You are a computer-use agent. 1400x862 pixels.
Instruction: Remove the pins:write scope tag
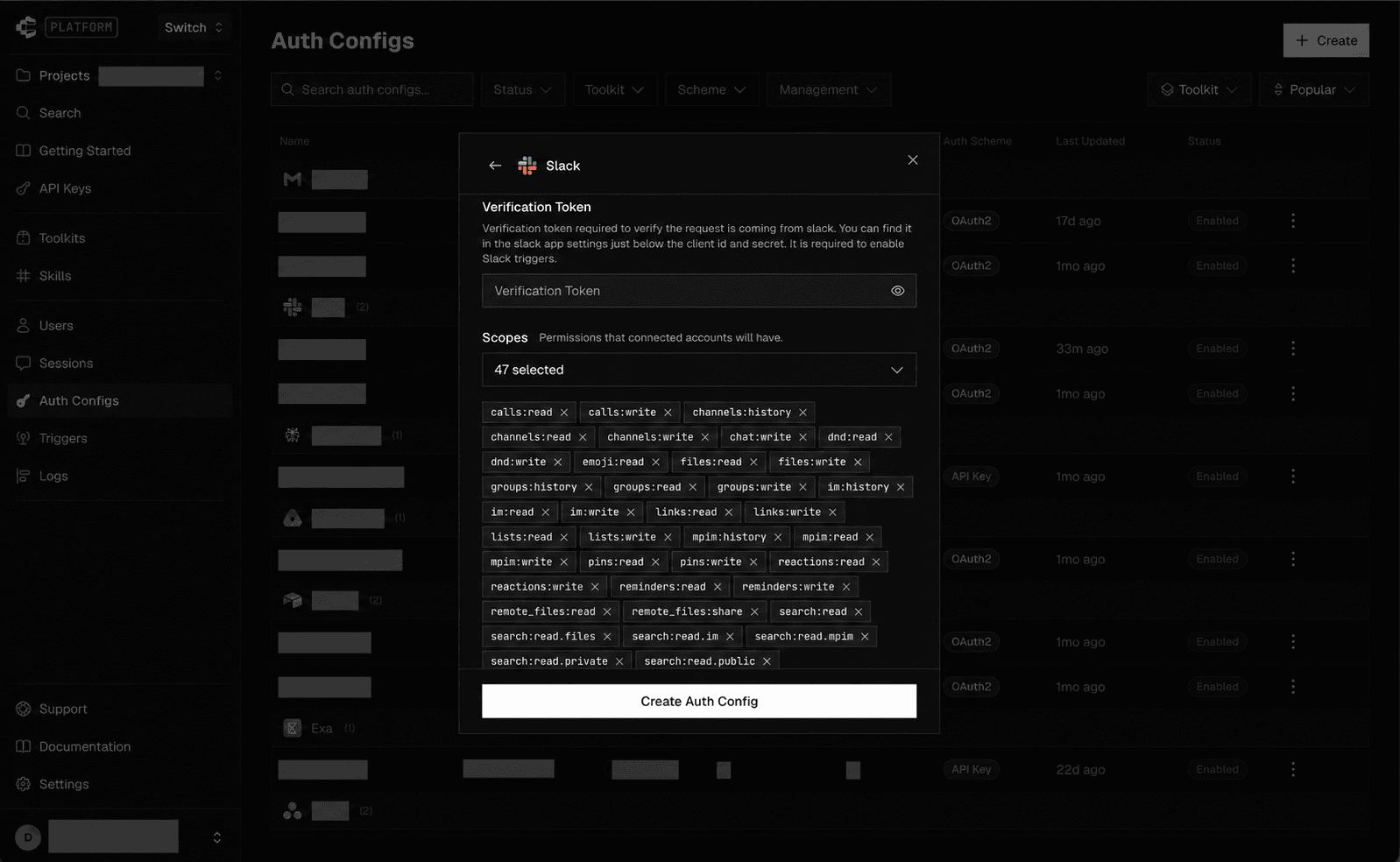point(753,562)
